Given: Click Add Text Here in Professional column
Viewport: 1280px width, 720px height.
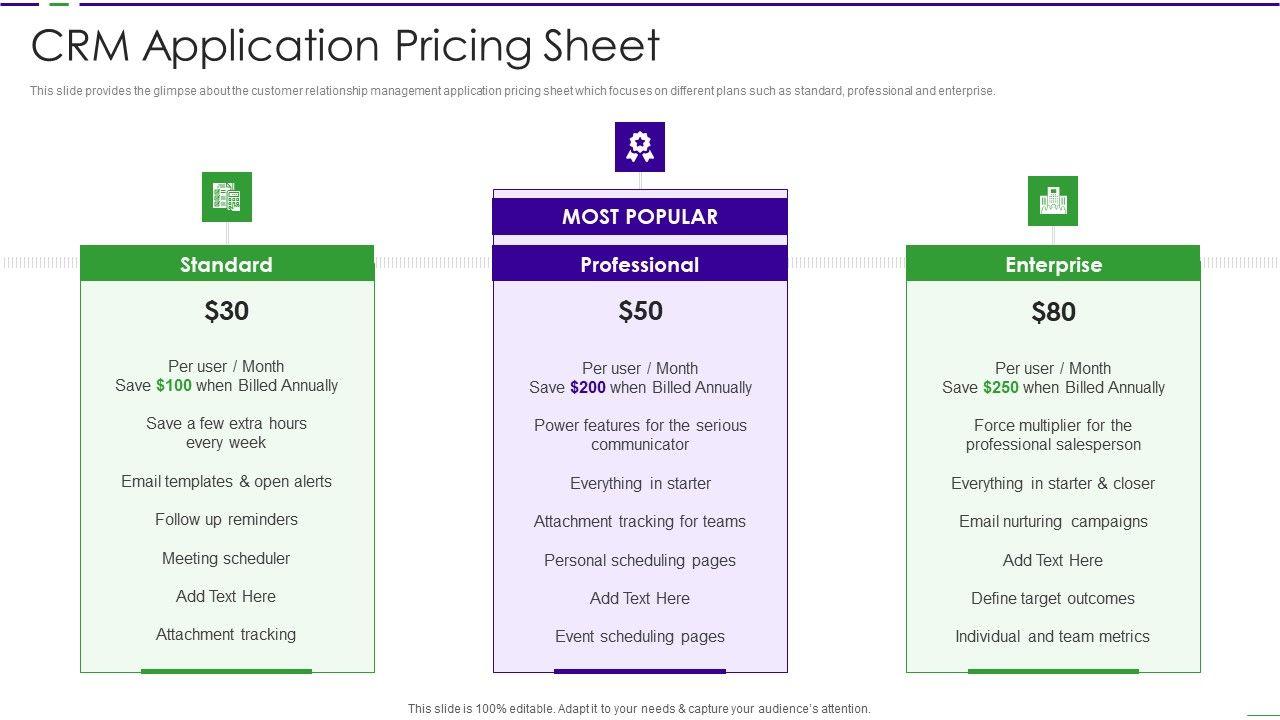Looking at the screenshot, I should 640,598.
